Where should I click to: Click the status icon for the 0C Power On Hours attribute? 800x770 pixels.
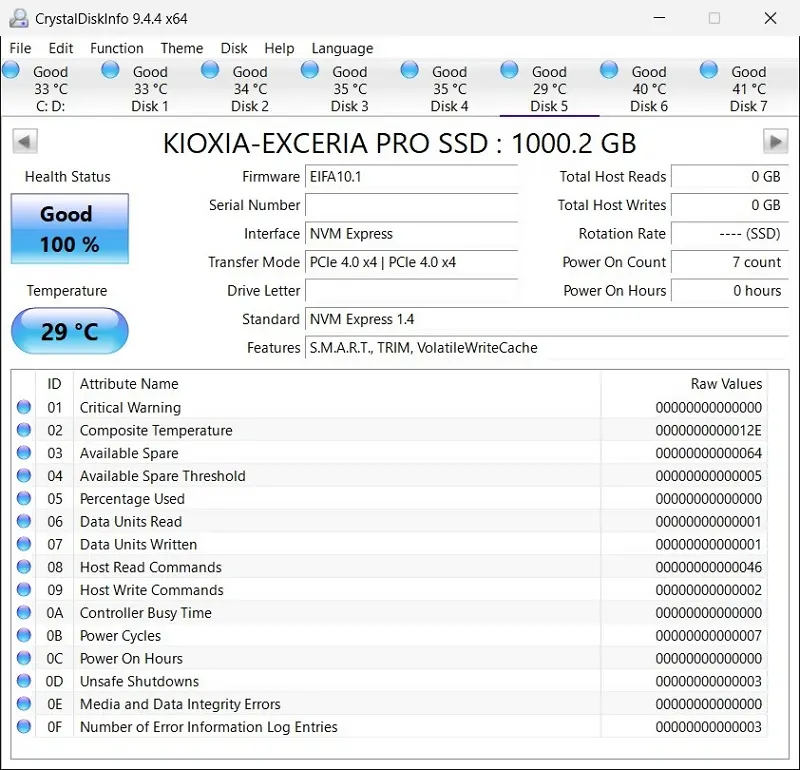tap(24, 658)
